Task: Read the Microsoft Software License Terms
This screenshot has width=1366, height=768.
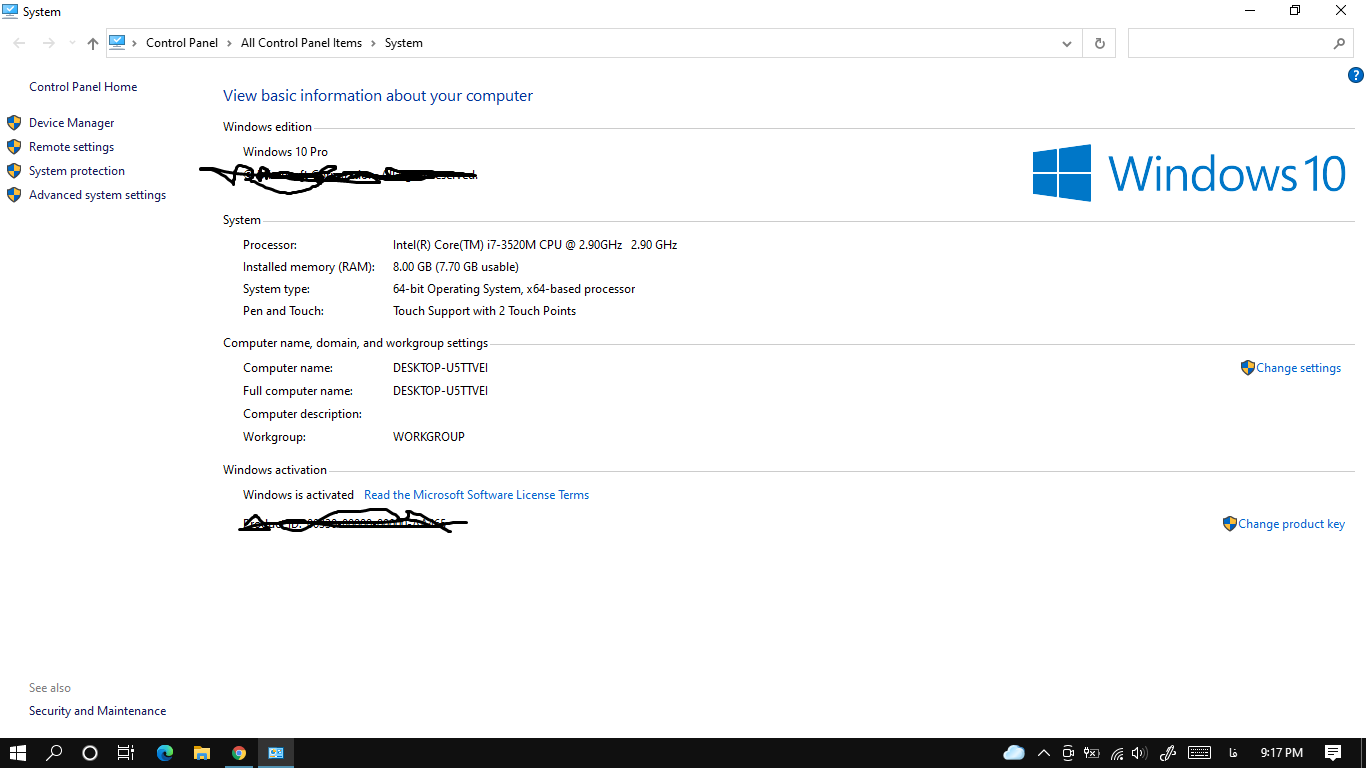Action: pyautogui.click(x=476, y=495)
